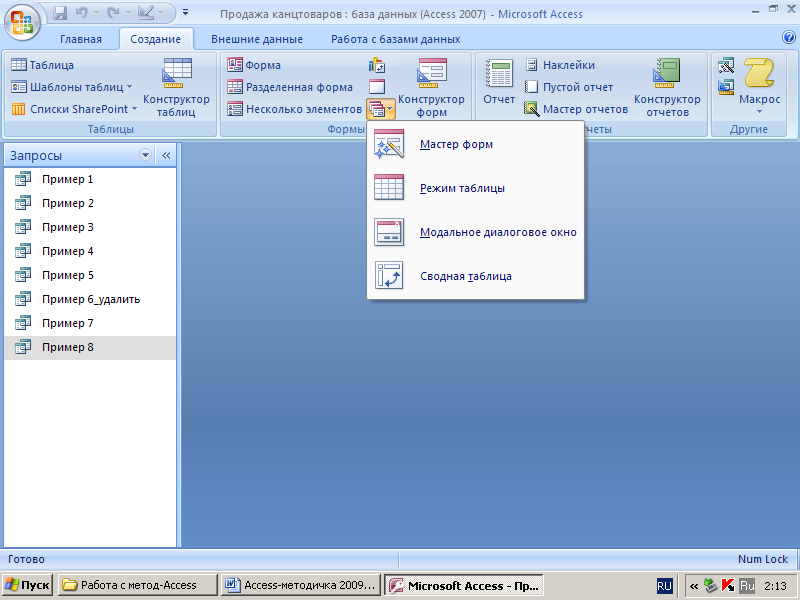
Task: Click the query wizard icon in Другие
Action: (726, 65)
